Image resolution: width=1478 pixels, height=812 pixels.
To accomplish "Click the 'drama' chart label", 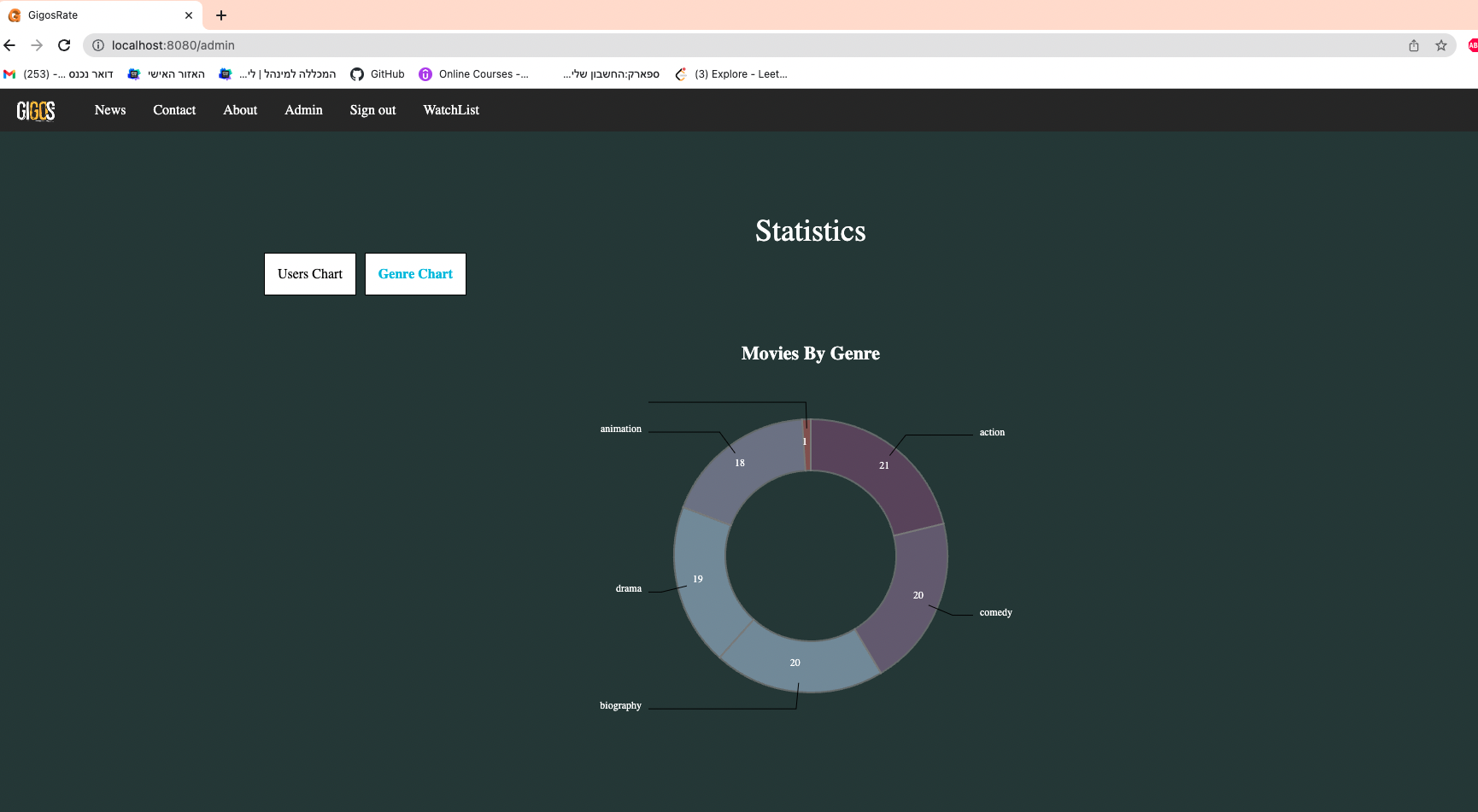I will point(629,589).
